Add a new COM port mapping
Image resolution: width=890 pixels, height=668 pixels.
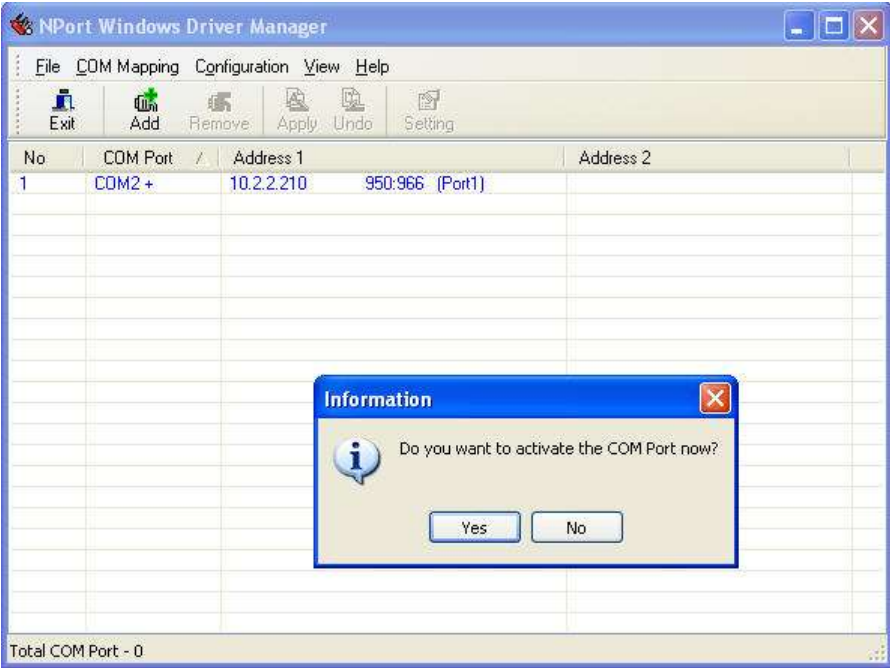pos(145,111)
